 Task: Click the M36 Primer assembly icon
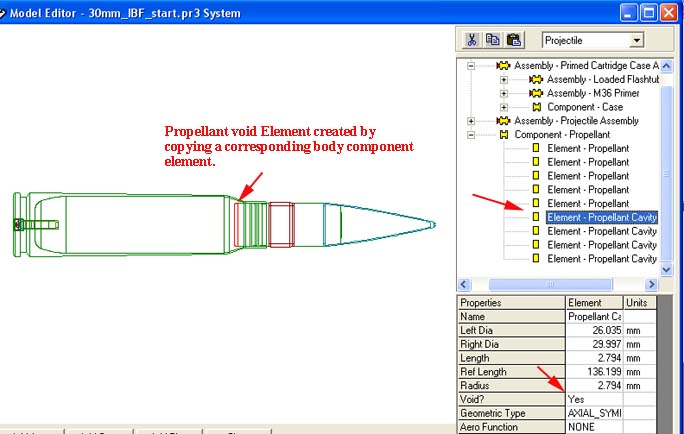point(535,93)
